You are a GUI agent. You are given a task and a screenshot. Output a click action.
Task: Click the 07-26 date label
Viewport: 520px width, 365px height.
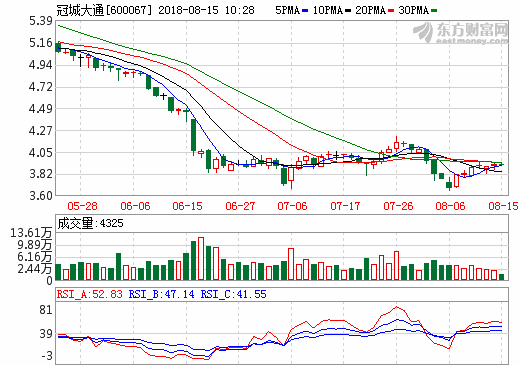398,206
